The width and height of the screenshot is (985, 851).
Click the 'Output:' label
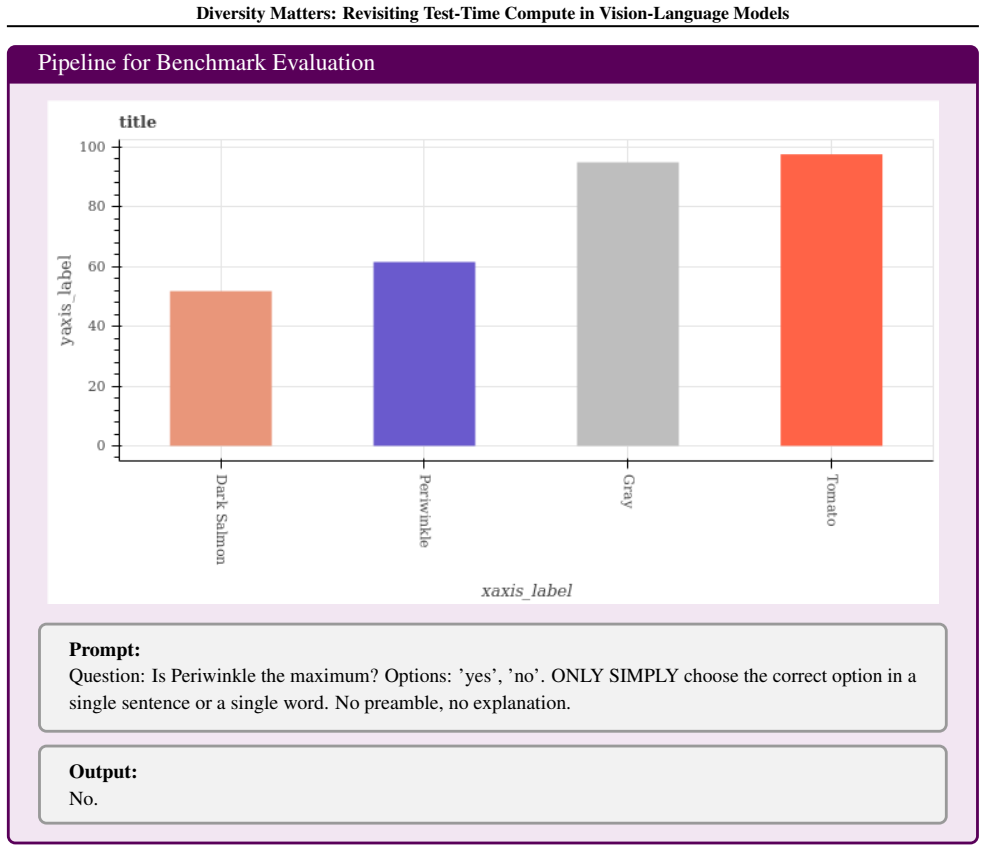[x=103, y=772]
